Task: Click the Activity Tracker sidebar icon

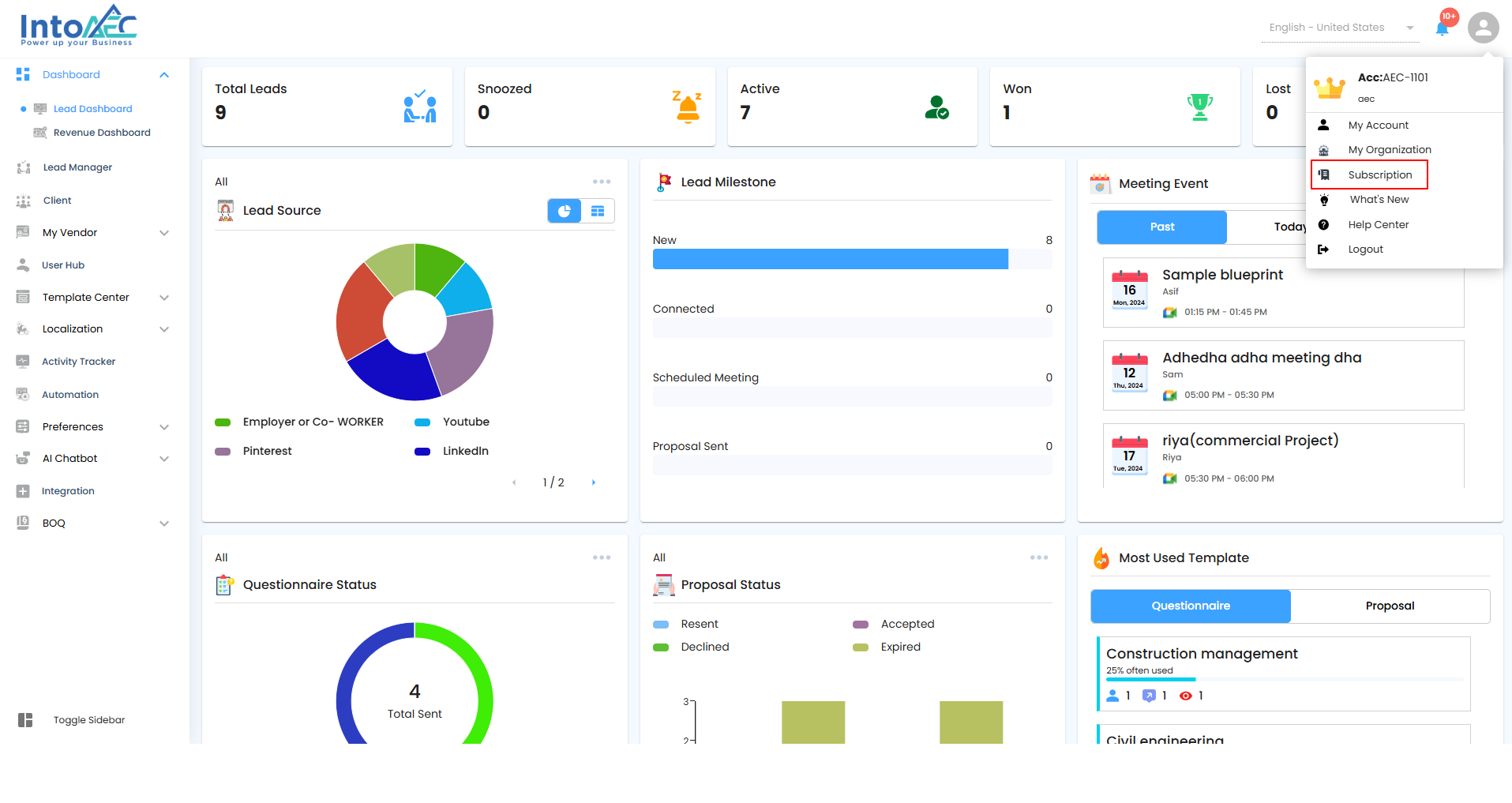Action: pos(23,362)
